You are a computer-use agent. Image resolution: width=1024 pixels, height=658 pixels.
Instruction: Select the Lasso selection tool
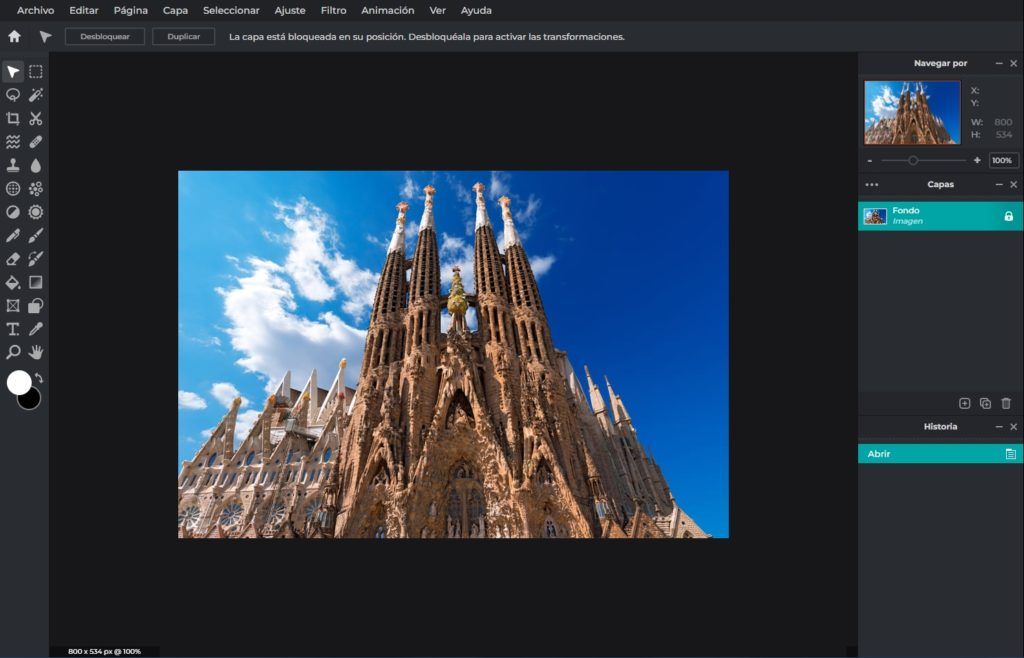(x=13, y=95)
